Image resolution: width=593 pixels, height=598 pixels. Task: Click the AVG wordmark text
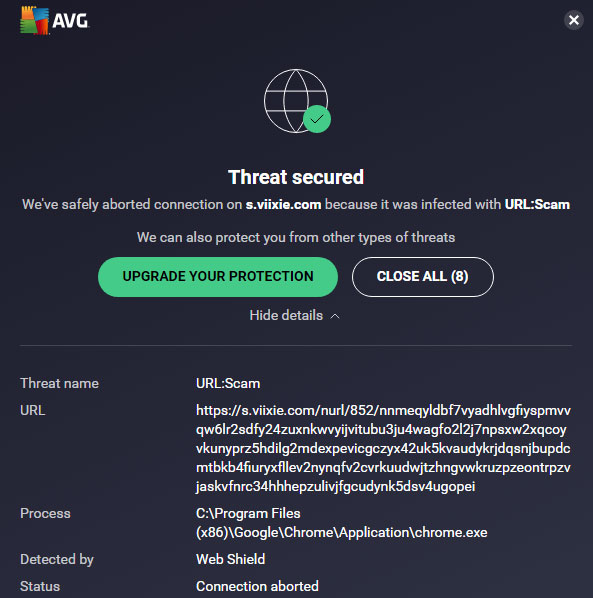(x=71, y=21)
